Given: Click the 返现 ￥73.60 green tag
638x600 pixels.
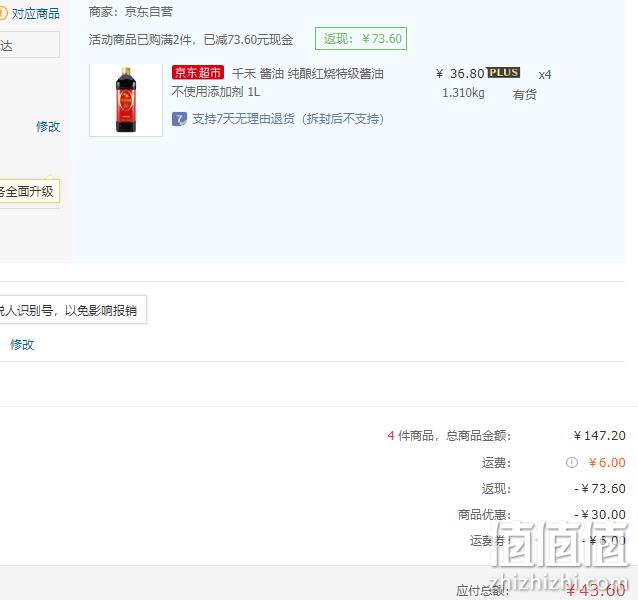Looking at the screenshot, I should click(x=361, y=39).
